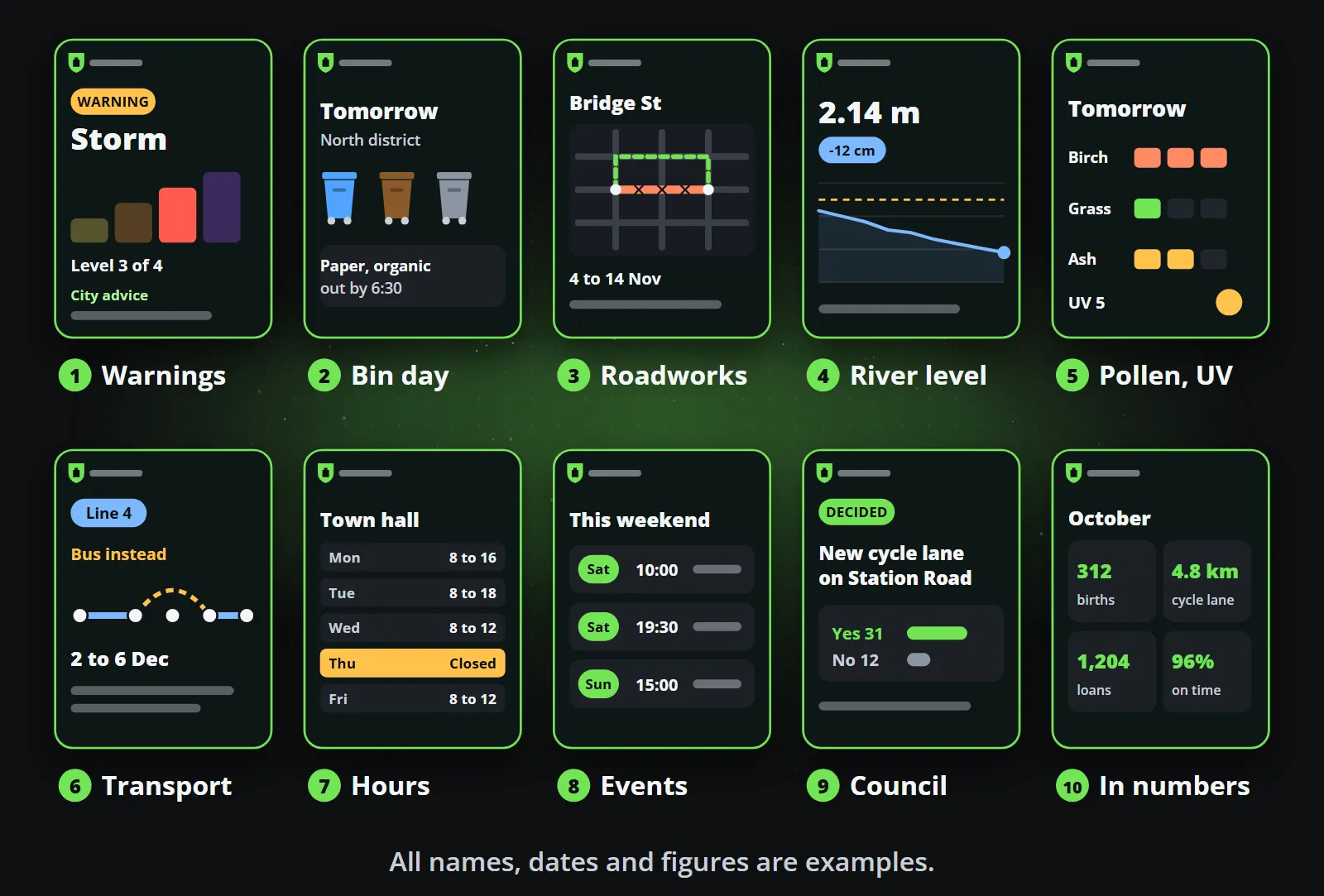Click the 4 to 14 Nov dates
Screen dimensions: 1324x896
[615, 279]
